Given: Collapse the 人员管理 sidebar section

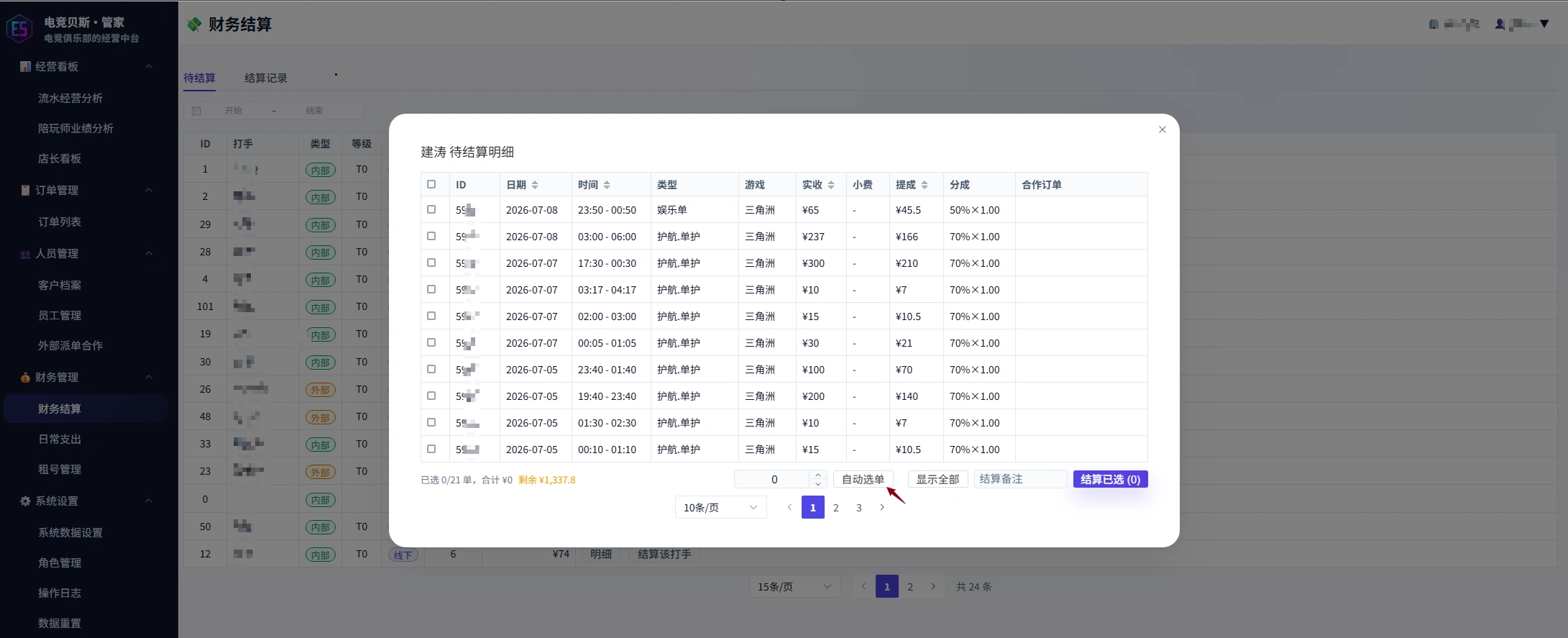Looking at the screenshot, I should coord(149,254).
